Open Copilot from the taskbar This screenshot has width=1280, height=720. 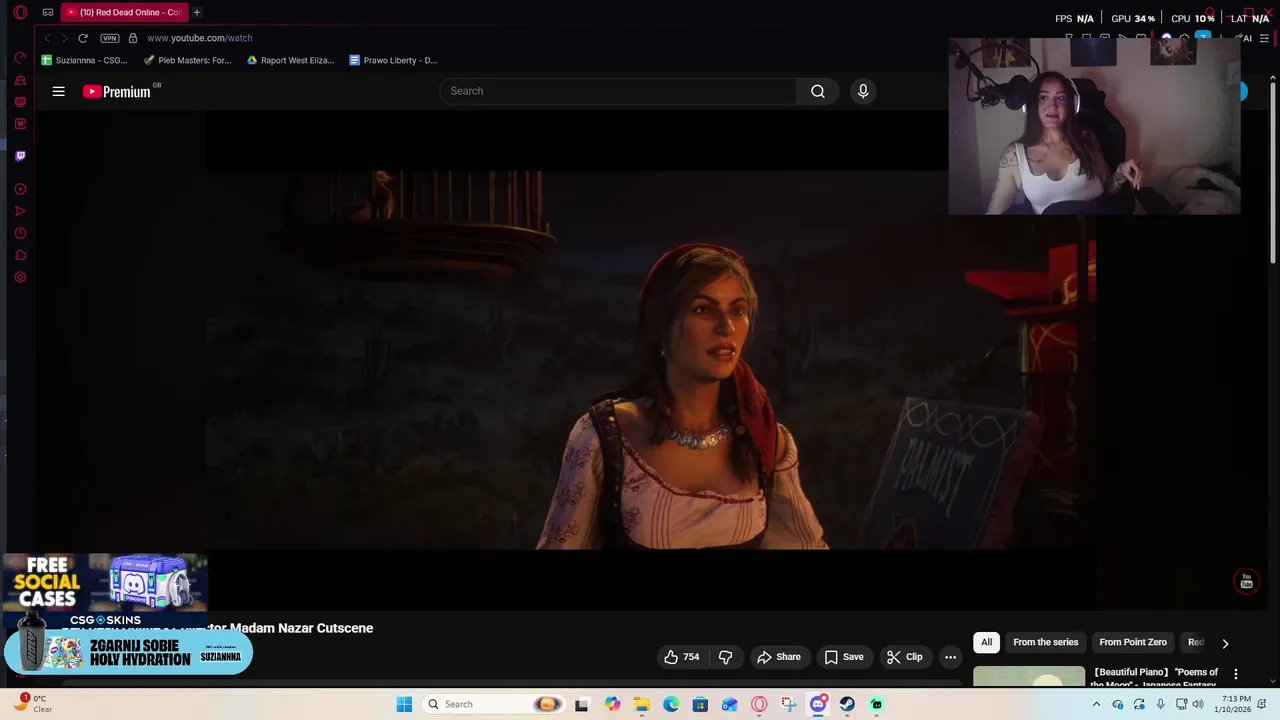(x=612, y=704)
